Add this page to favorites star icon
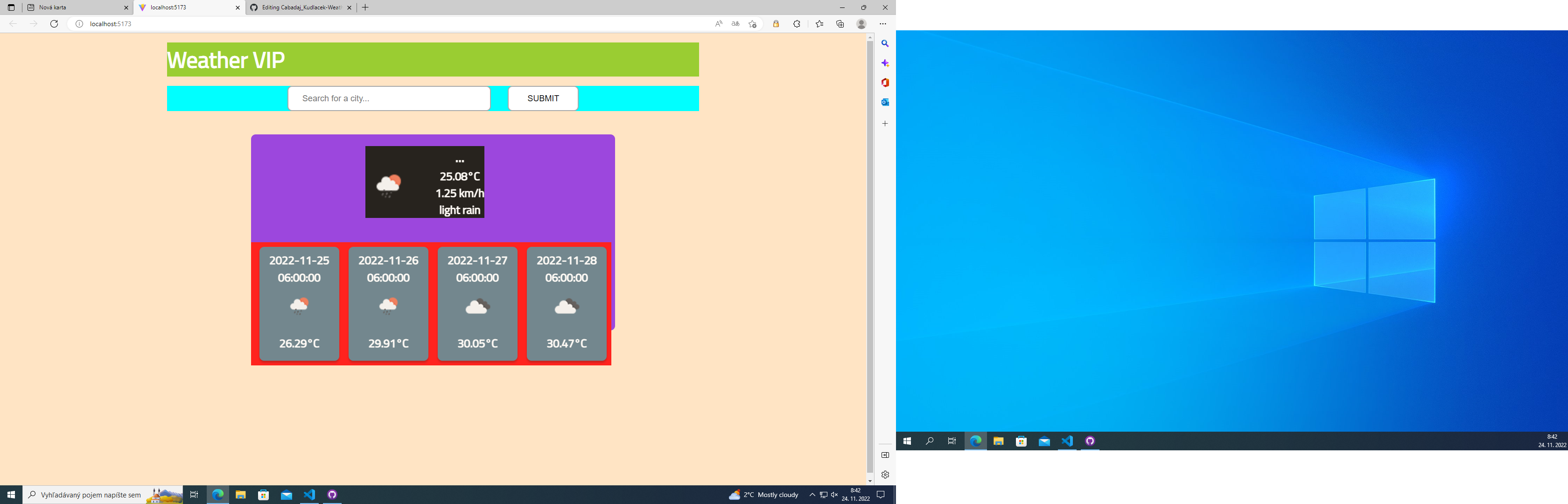Screen dimensions: 1568x504 tap(752, 24)
